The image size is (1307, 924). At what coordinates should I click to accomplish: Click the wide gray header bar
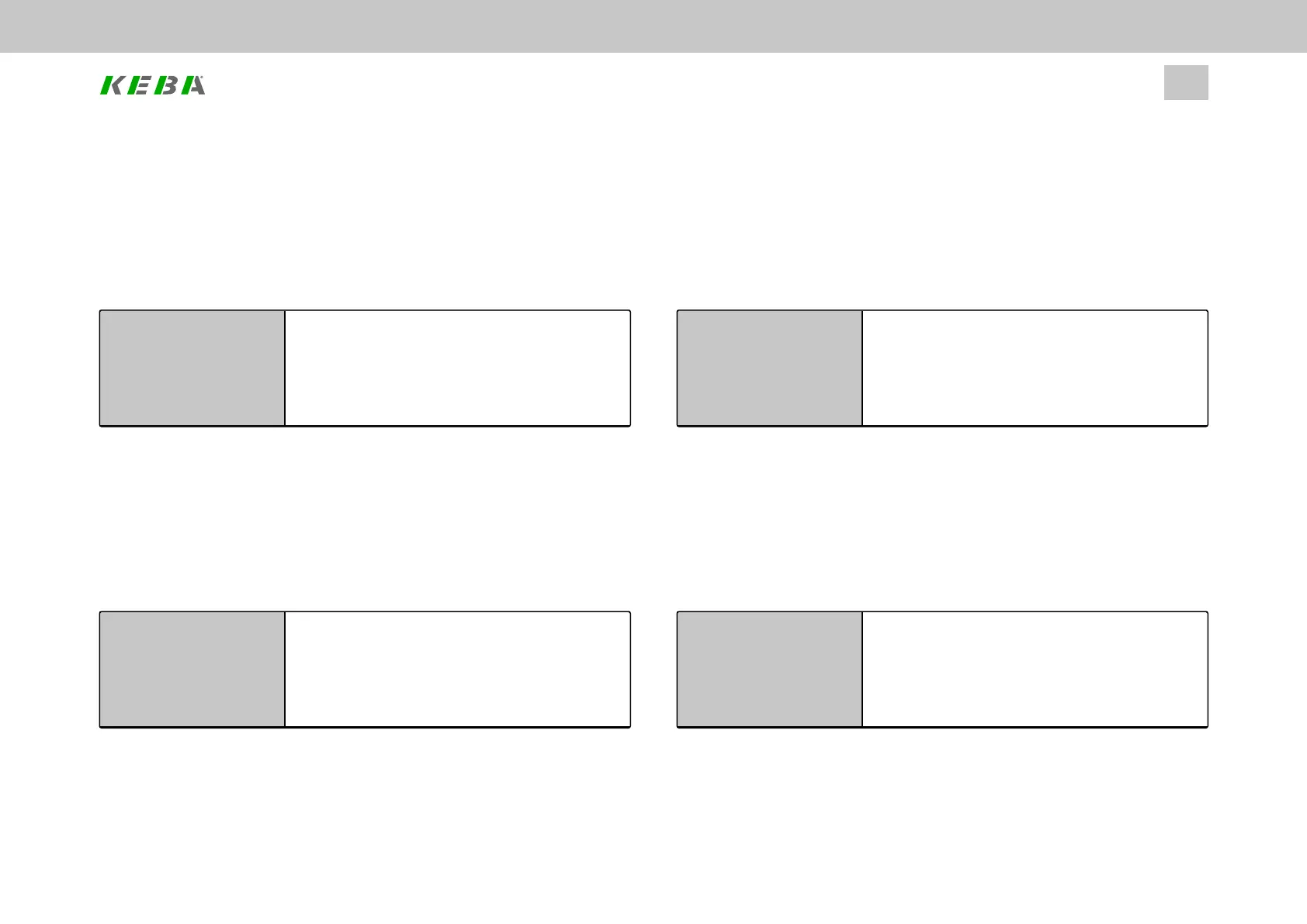(653, 26)
